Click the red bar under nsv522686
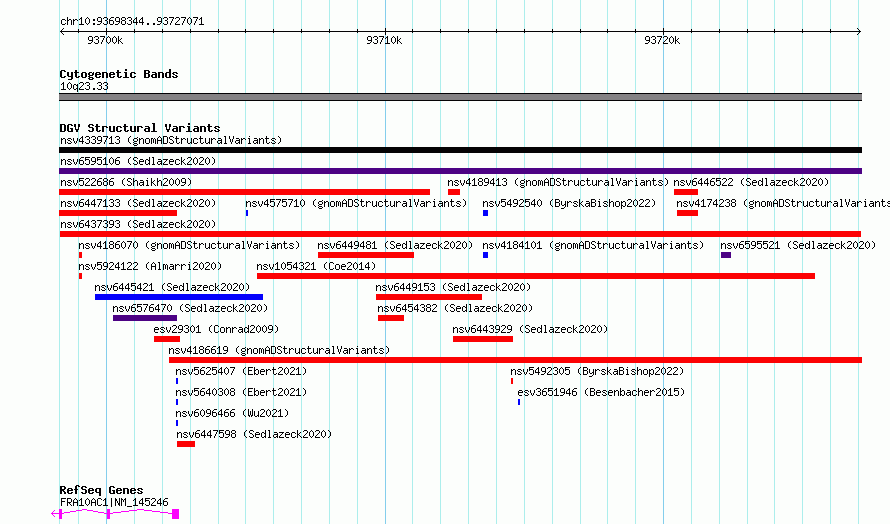Viewport: 890px width, 524px height. point(245,192)
